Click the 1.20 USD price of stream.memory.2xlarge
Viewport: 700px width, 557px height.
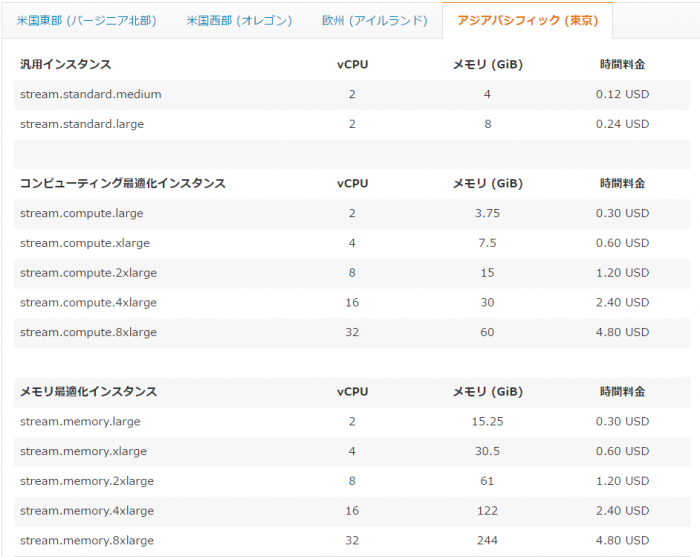(622, 481)
